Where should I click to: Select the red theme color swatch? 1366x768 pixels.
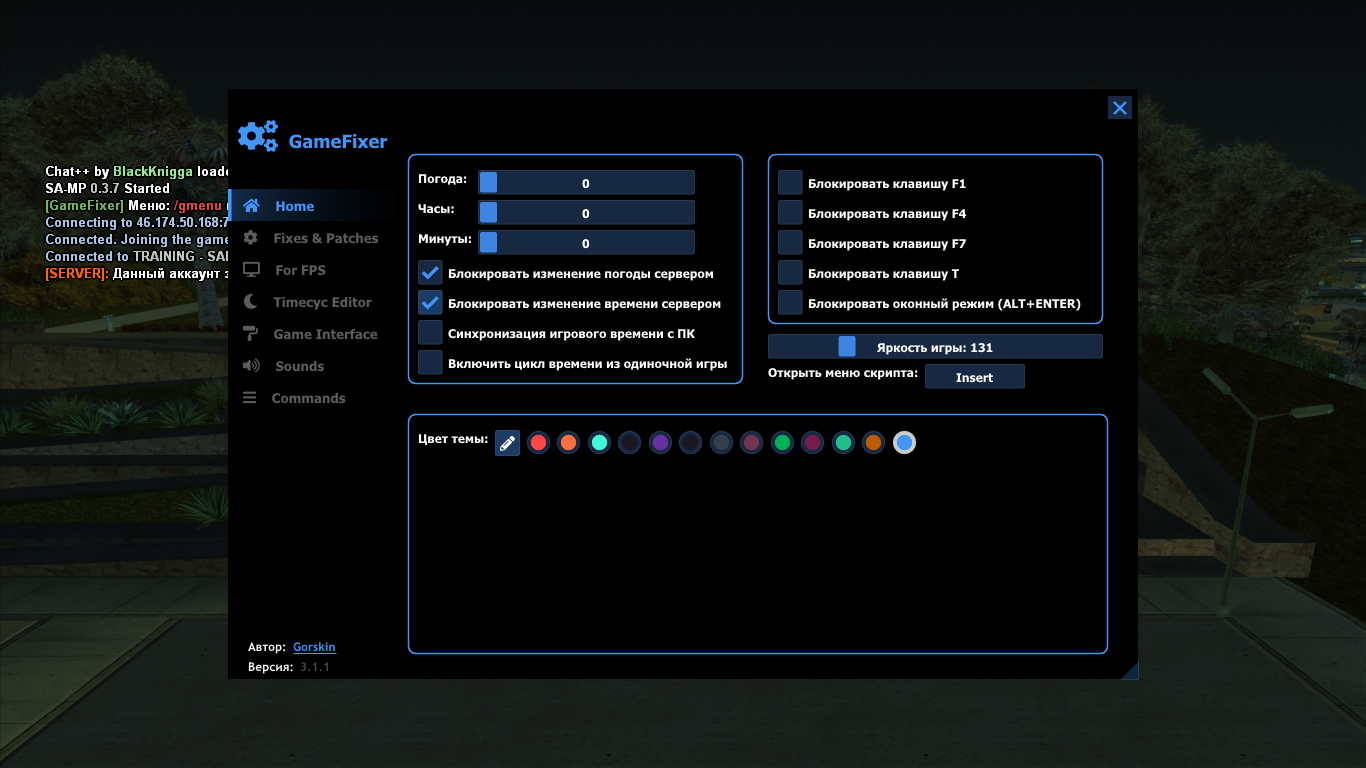[539, 443]
